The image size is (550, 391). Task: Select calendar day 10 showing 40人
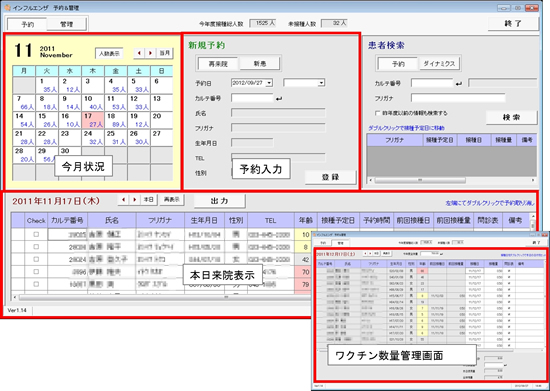coord(93,103)
